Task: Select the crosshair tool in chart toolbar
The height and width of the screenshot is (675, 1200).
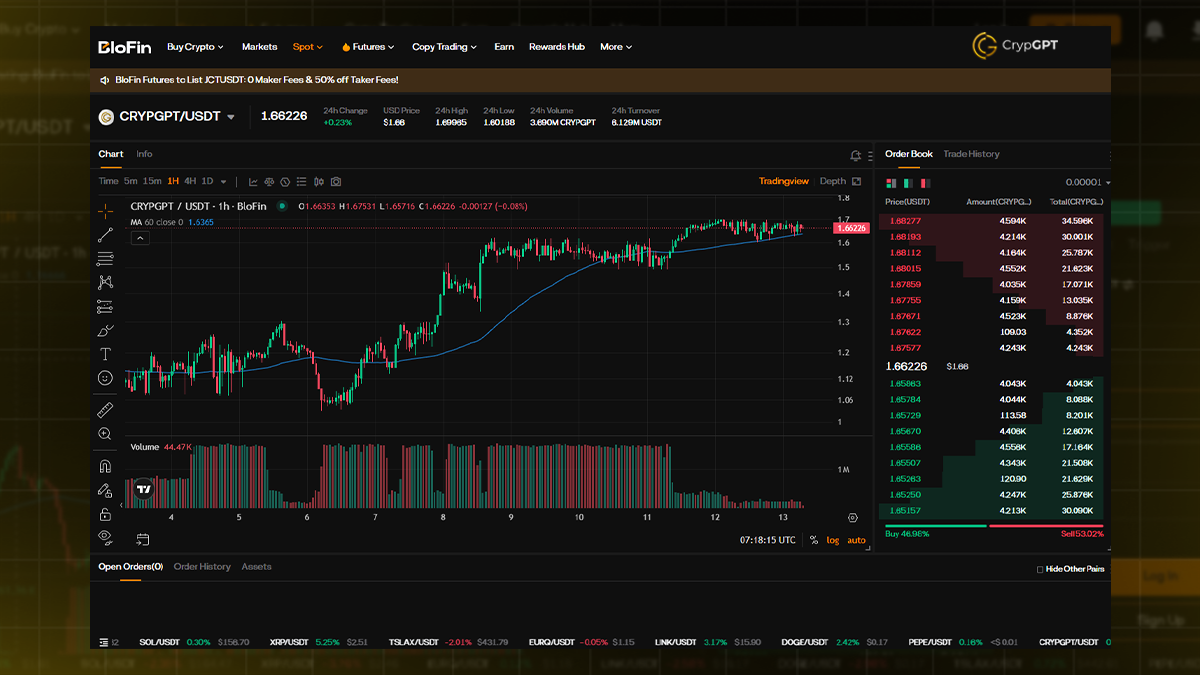Action: pos(104,211)
